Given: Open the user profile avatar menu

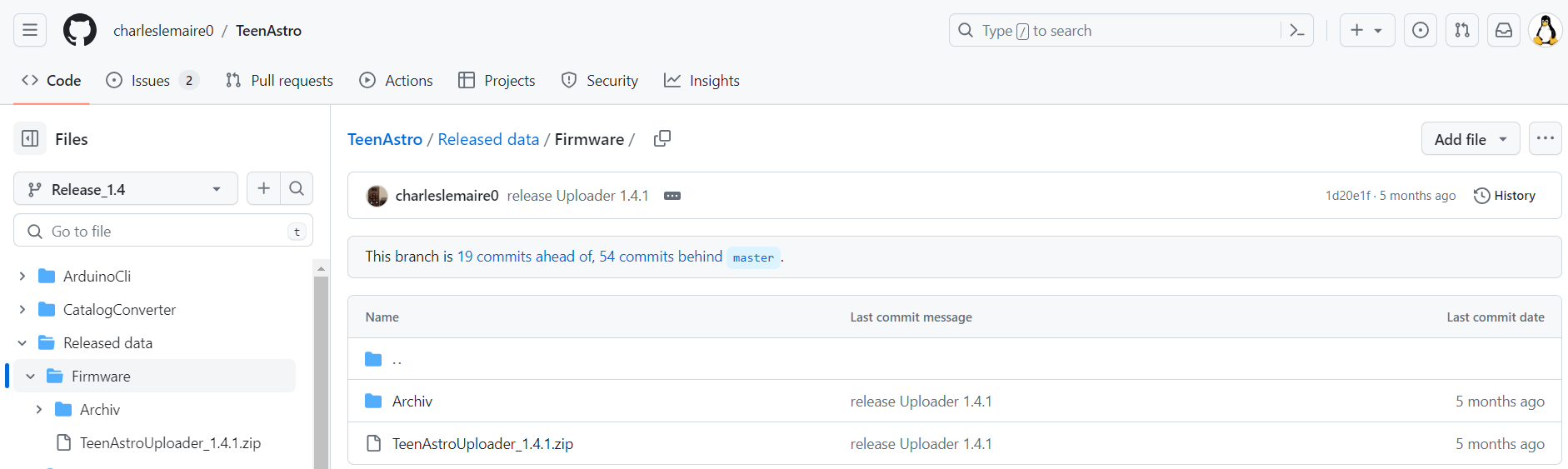Looking at the screenshot, I should (1546, 30).
